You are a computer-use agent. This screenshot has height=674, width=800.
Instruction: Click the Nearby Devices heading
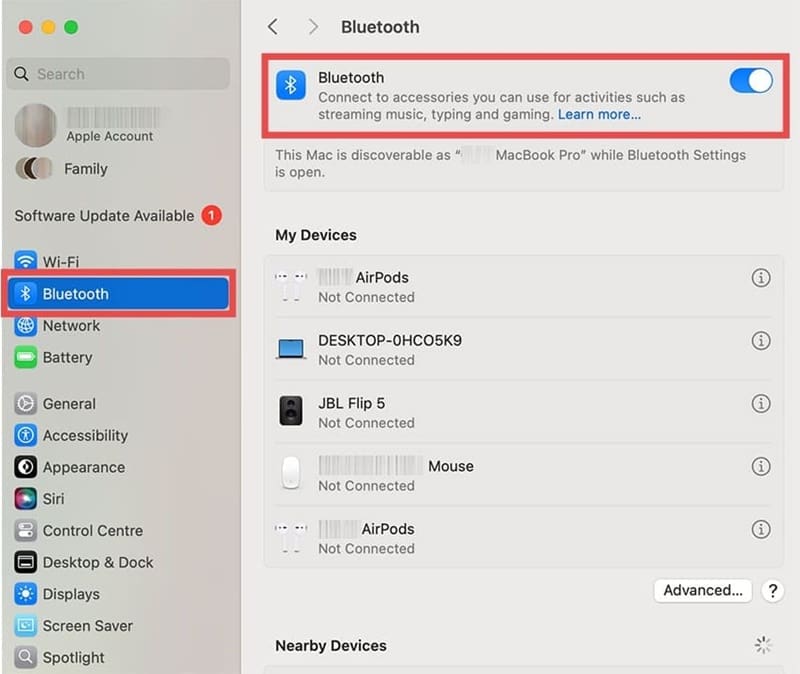tap(331, 645)
